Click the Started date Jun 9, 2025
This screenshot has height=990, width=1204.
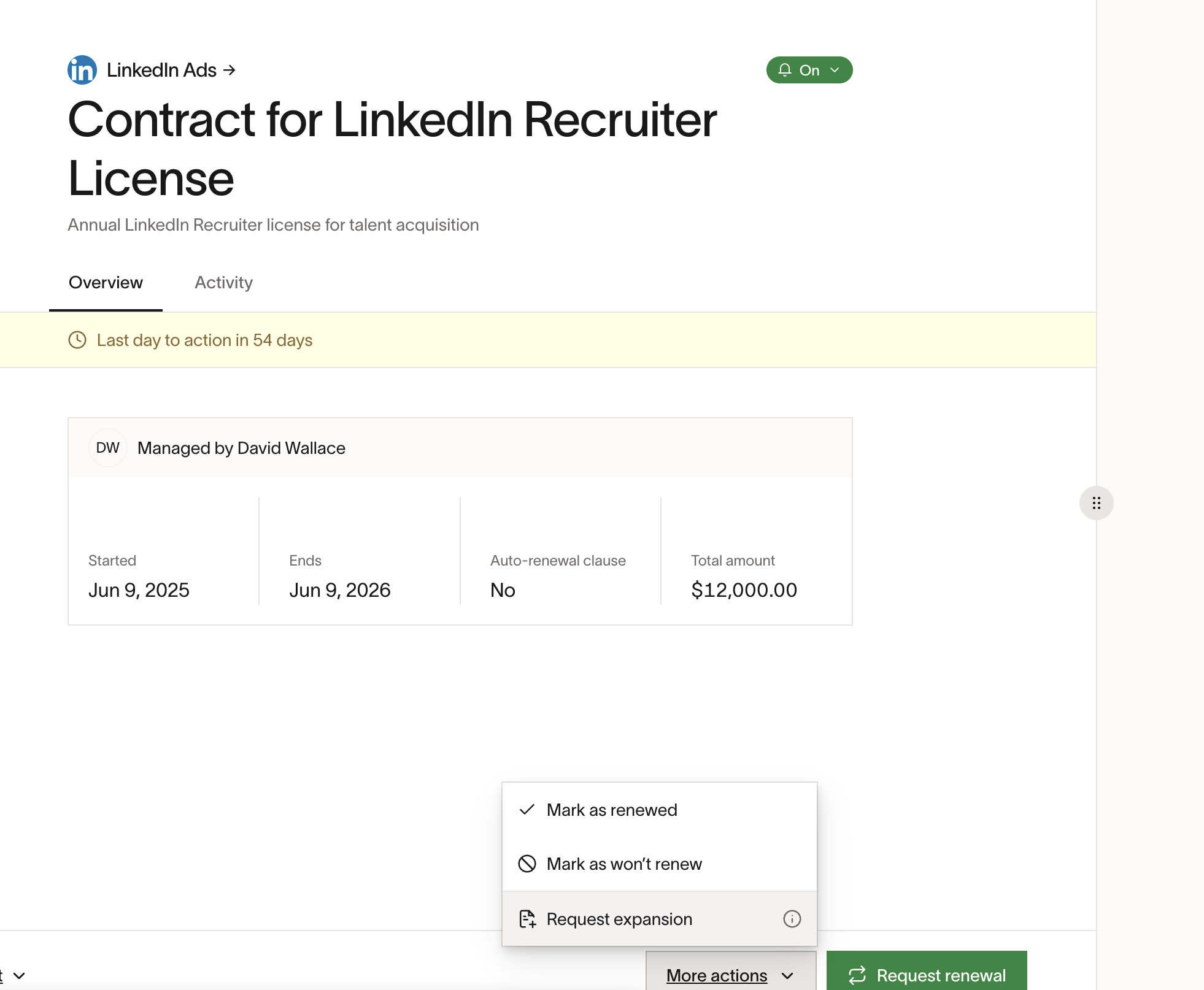point(139,589)
